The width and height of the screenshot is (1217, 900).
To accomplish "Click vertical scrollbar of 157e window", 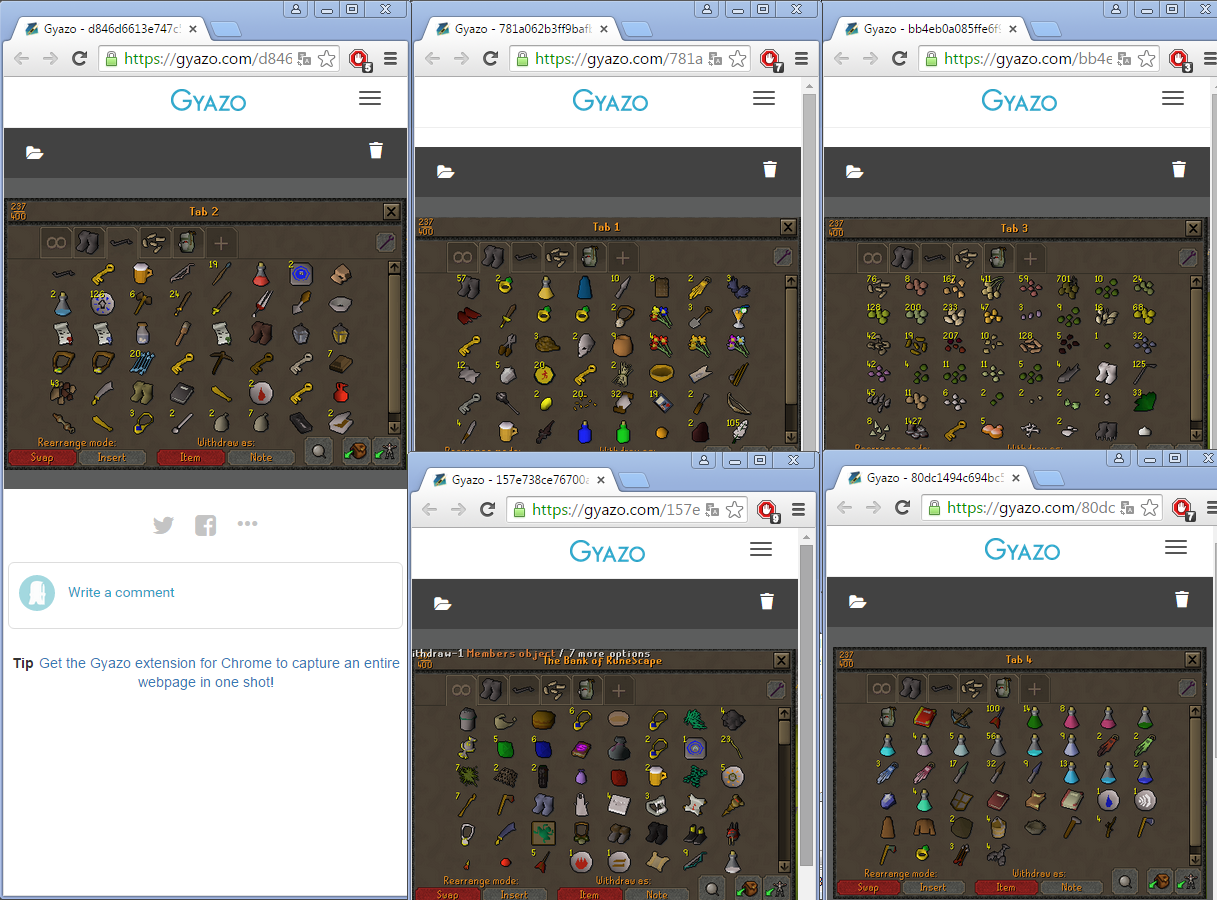I will 806,704.
